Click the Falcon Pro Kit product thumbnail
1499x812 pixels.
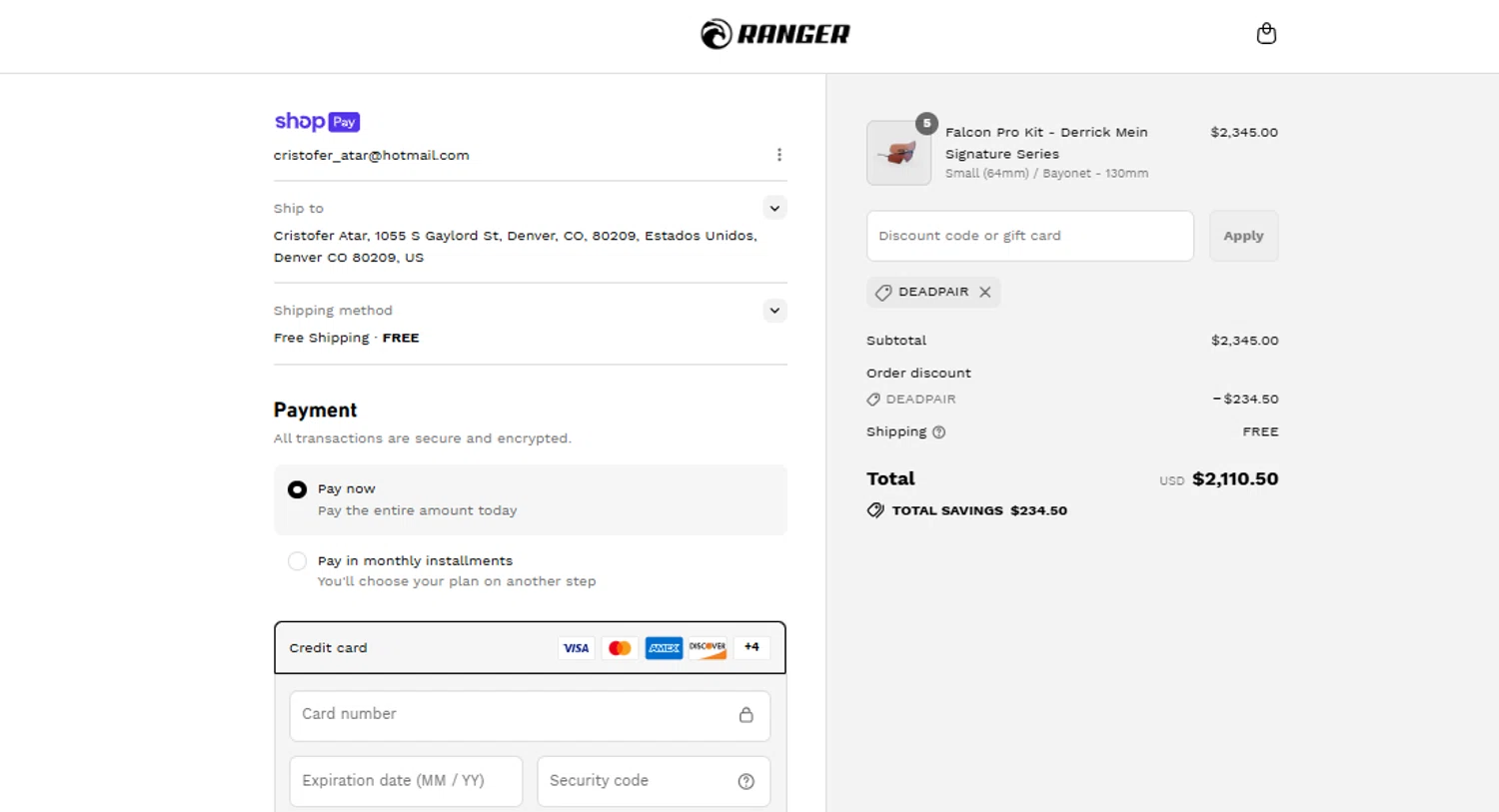898,153
